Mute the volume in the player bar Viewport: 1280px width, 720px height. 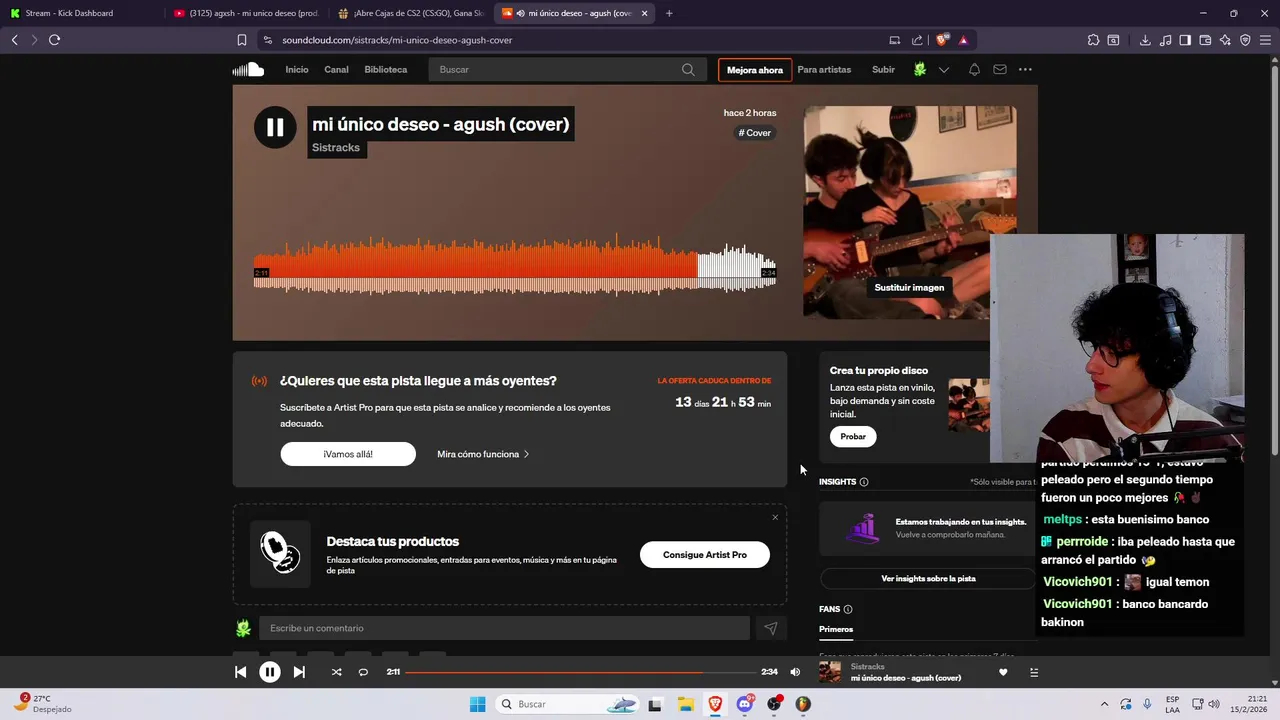click(795, 672)
